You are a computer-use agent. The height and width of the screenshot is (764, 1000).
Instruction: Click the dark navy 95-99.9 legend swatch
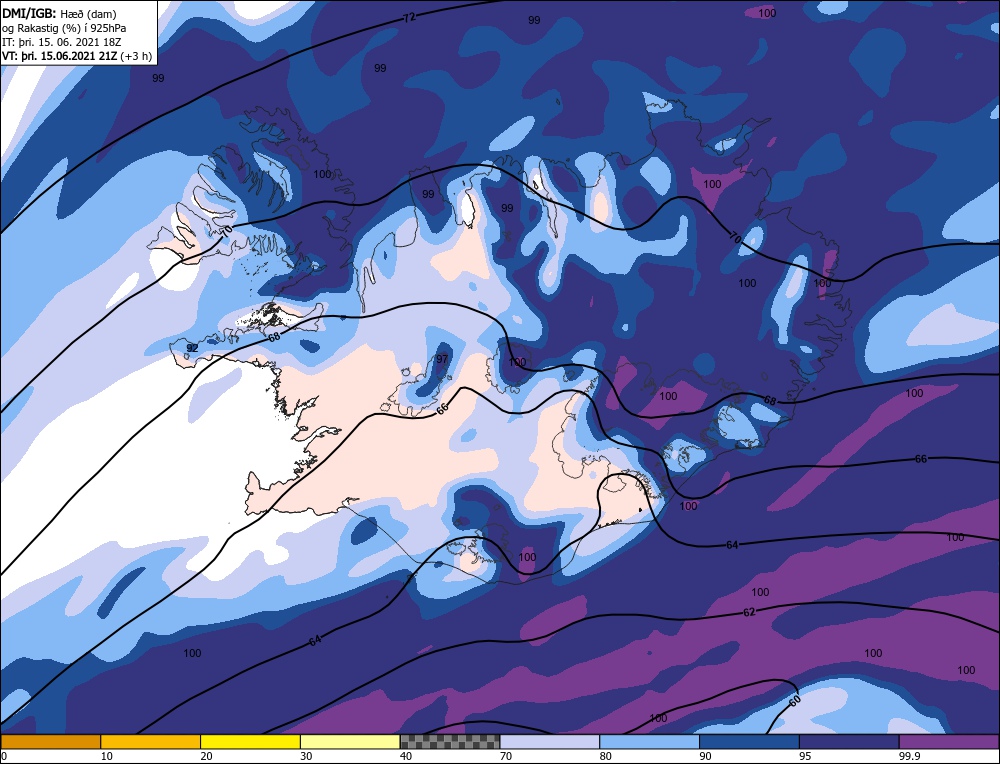(x=849, y=741)
